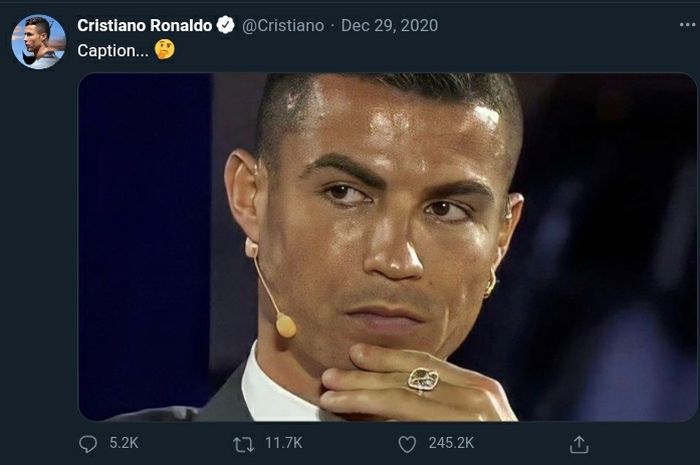700x465 pixels.
Task: Click the 245.2K likes count
Action: (x=450, y=443)
